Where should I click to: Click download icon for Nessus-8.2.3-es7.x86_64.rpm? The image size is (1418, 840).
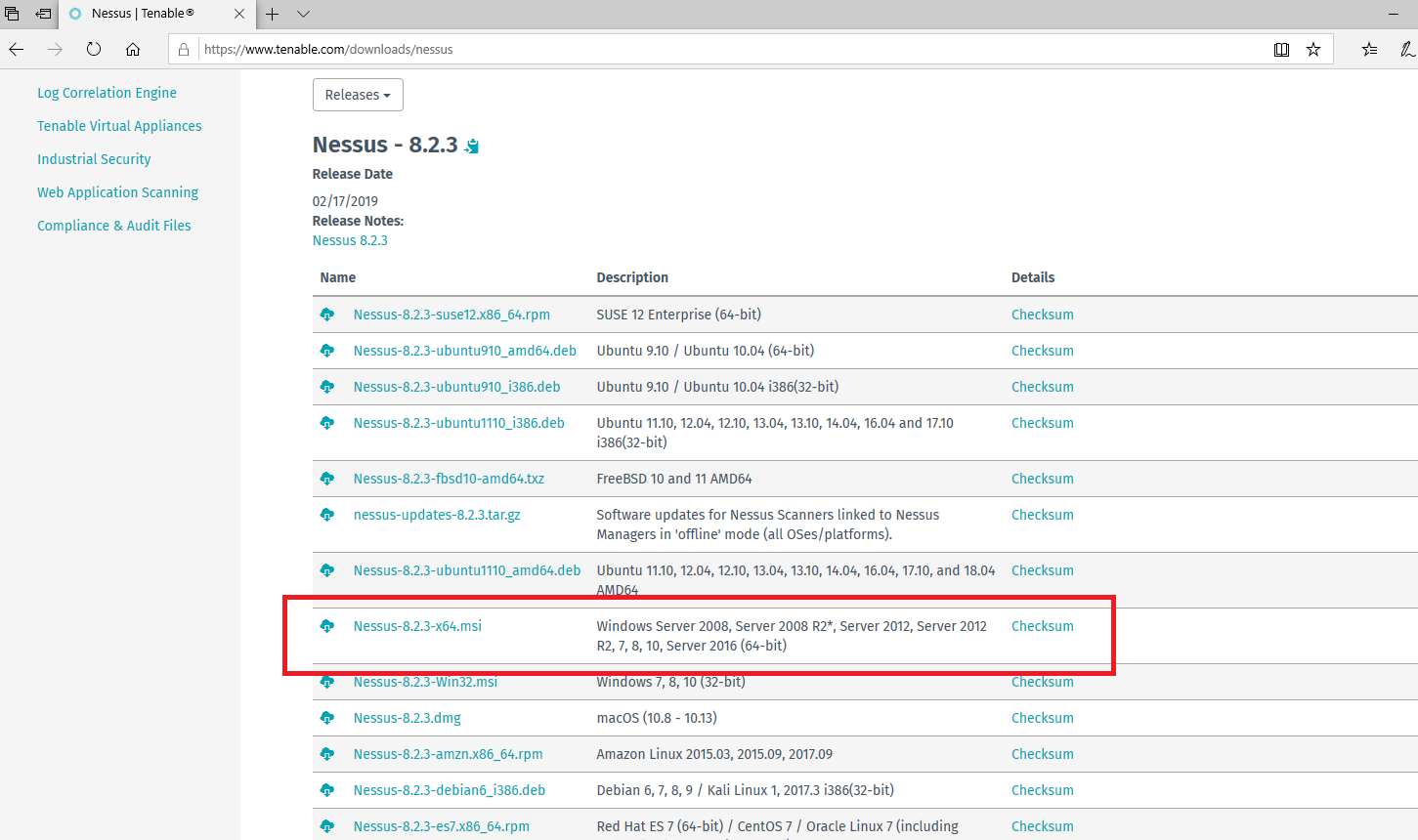(327, 826)
